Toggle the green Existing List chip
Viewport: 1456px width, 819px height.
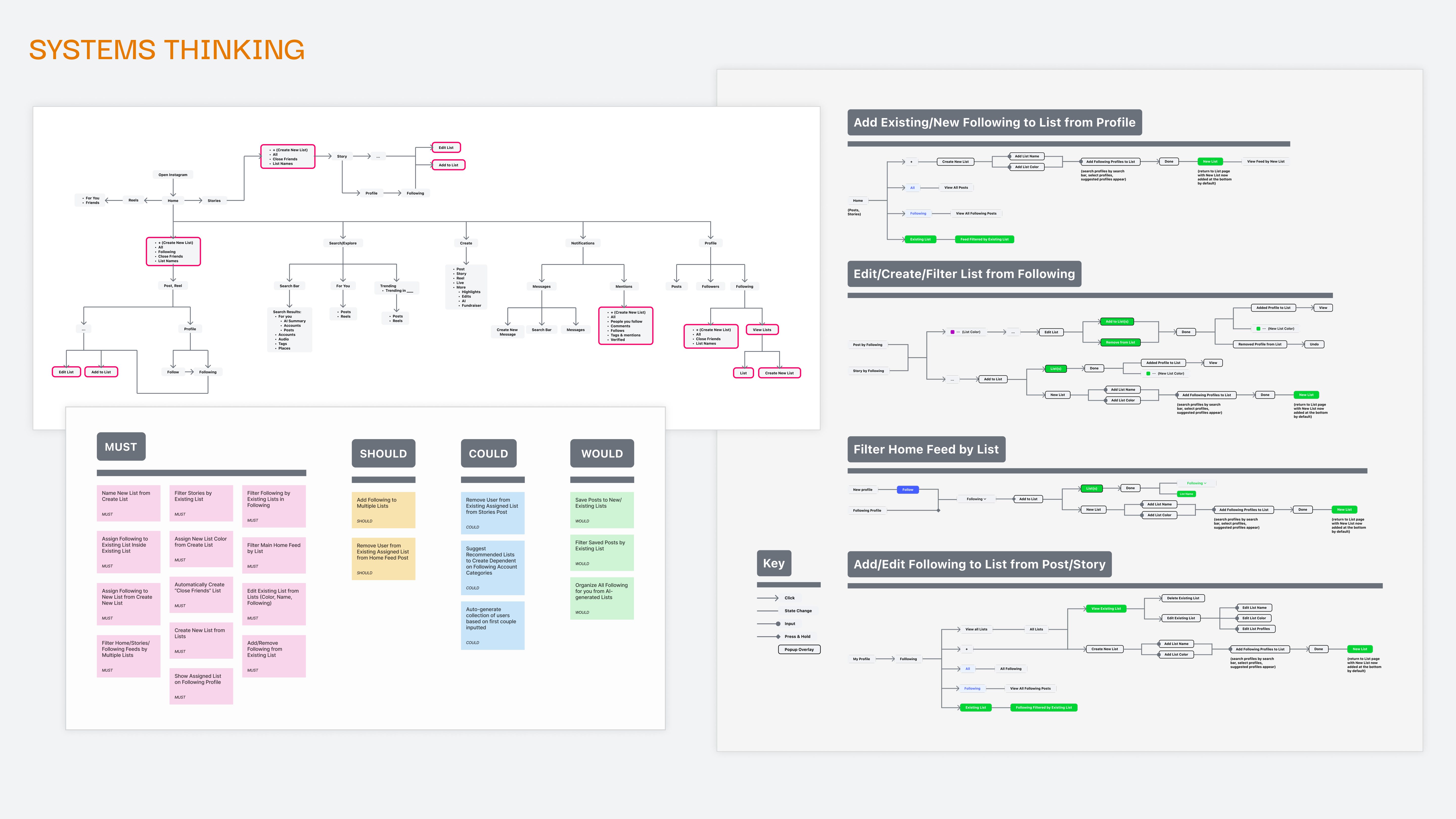point(921,239)
